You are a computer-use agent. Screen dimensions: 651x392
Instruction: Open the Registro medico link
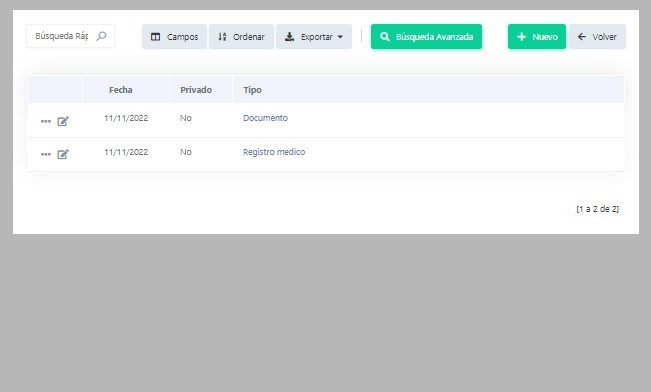point(274,152)
